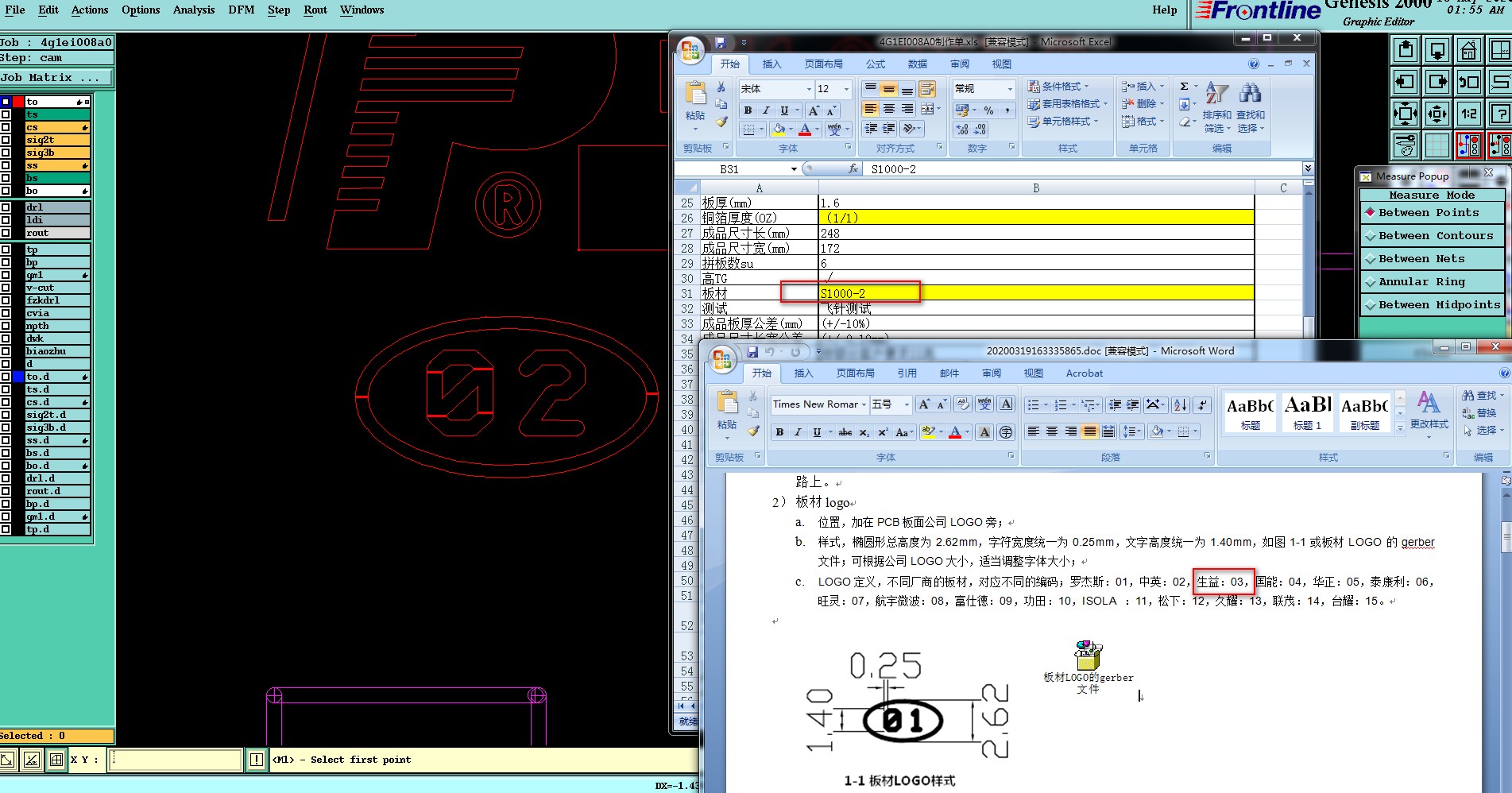Switch to Excel Page Layout (页面布局) tab
Screen dimensions: 1512x793
pos(823,64)
